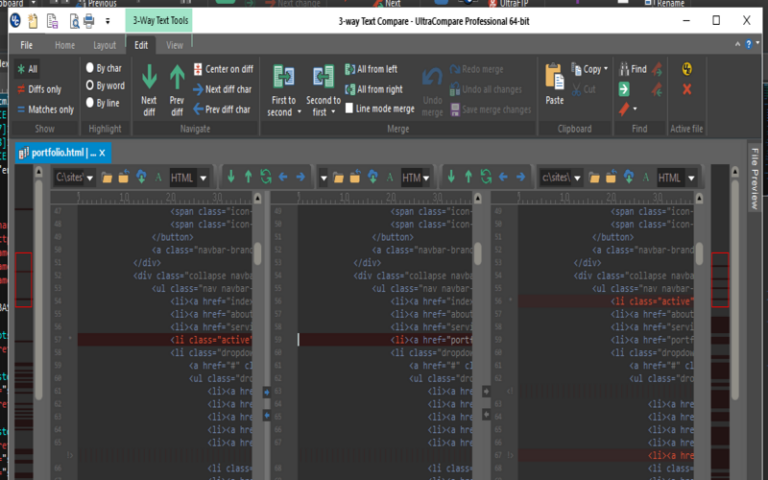
Task: Click the Paste clipboard icon
Action: click(554, 84)
